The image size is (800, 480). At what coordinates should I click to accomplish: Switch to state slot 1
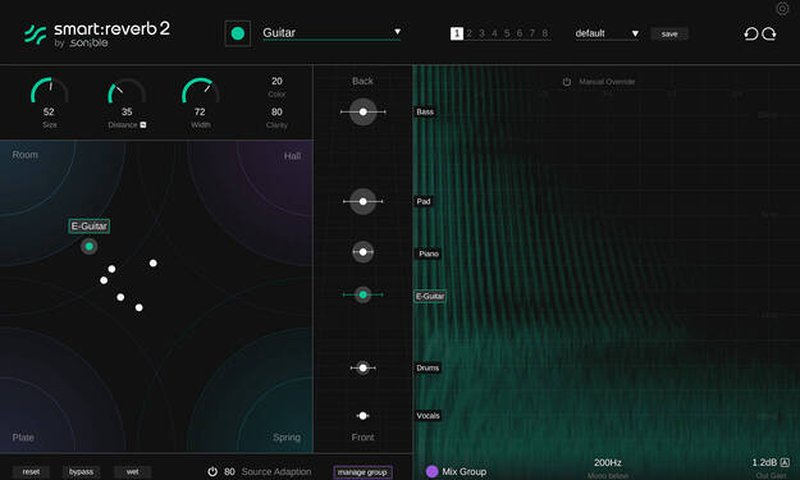[x=457, y=33]
